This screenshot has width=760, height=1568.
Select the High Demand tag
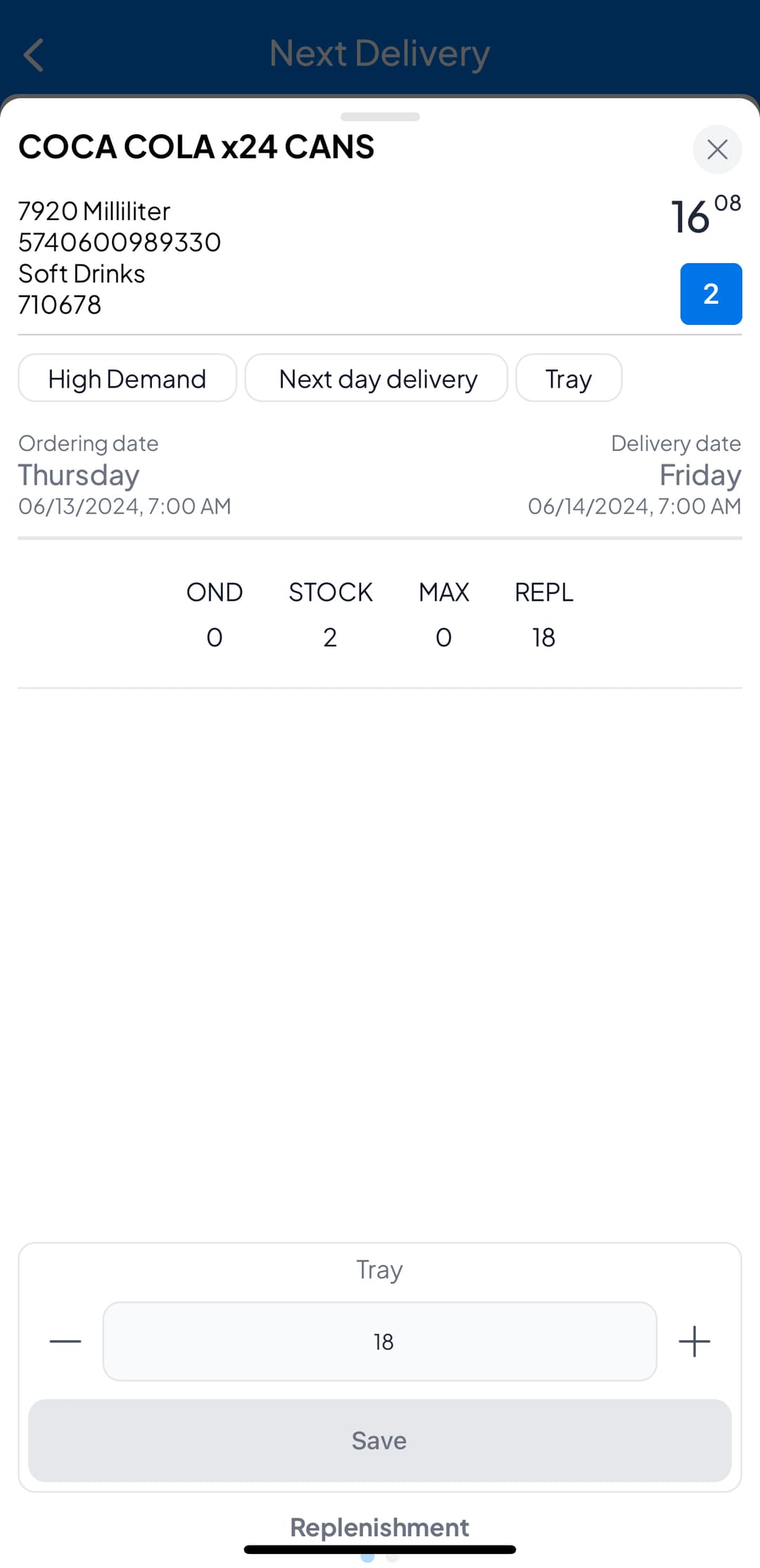[127, 378]
